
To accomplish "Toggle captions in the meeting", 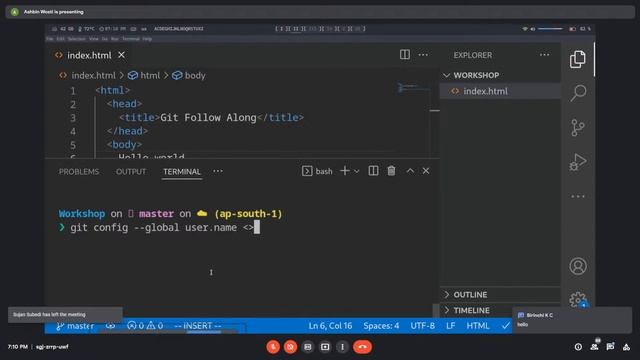I will point(308,347).
